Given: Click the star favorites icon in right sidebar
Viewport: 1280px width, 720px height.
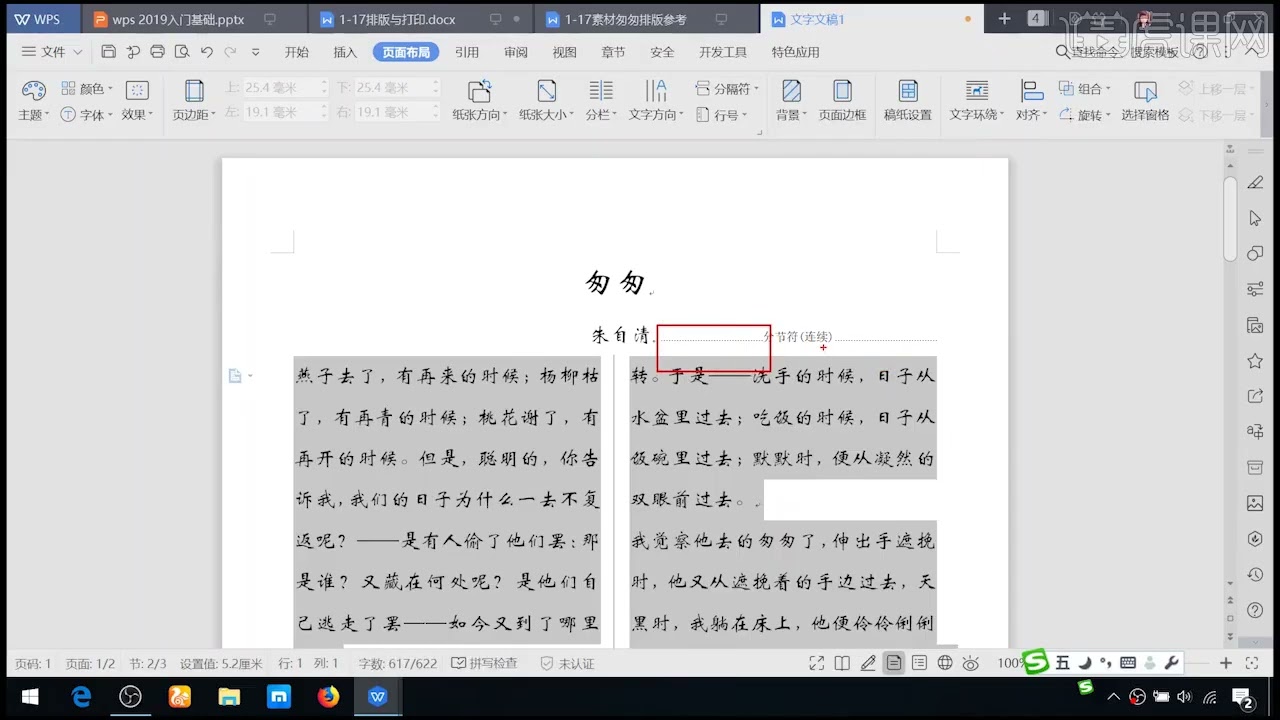Looking at the screenshot, I should (x=1255, y=360).
